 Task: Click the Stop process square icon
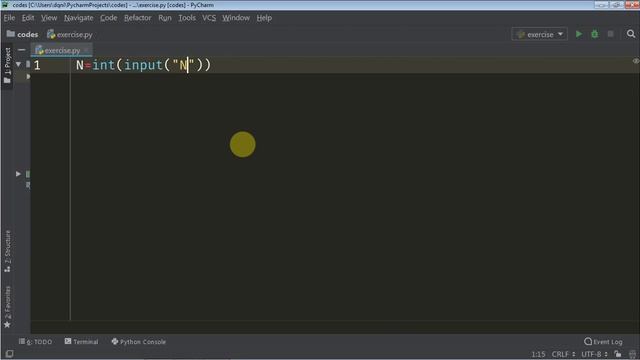coord(611,34)
